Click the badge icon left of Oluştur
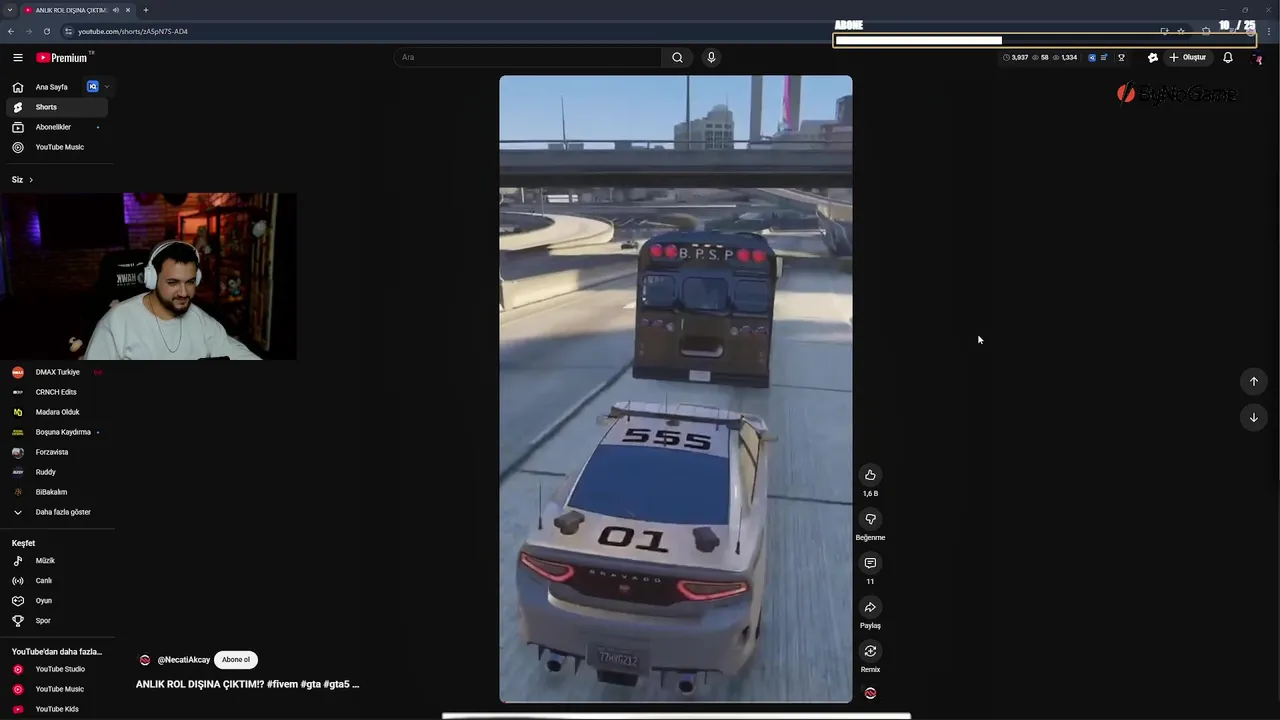This screenshot has width=1280, height=720. tap(1153, 58)
